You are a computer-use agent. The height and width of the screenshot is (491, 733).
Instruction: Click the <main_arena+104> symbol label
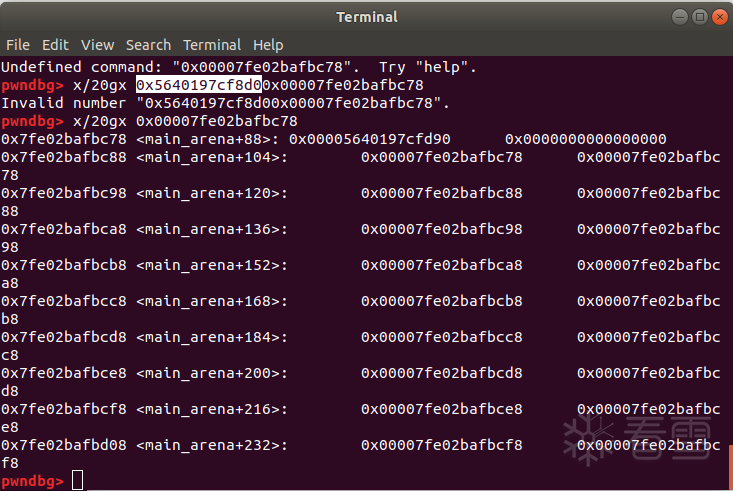click(212, 157)
